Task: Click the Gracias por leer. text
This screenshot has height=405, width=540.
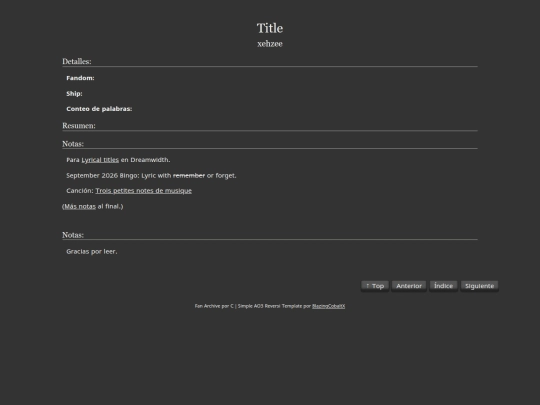Action: pos(92,251)
